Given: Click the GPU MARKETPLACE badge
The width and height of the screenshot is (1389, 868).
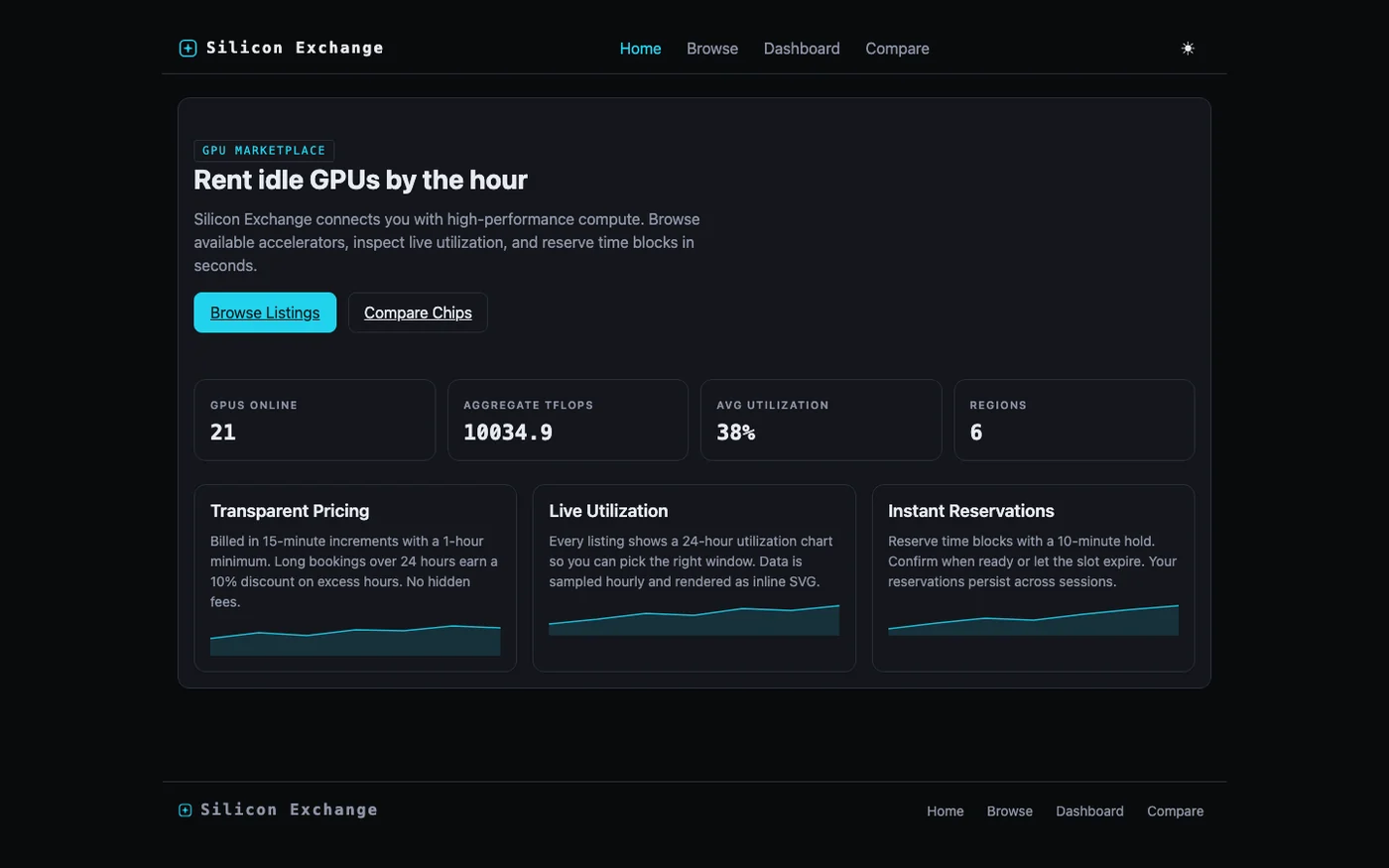Looking at the screenshot, I should (264, 150).
